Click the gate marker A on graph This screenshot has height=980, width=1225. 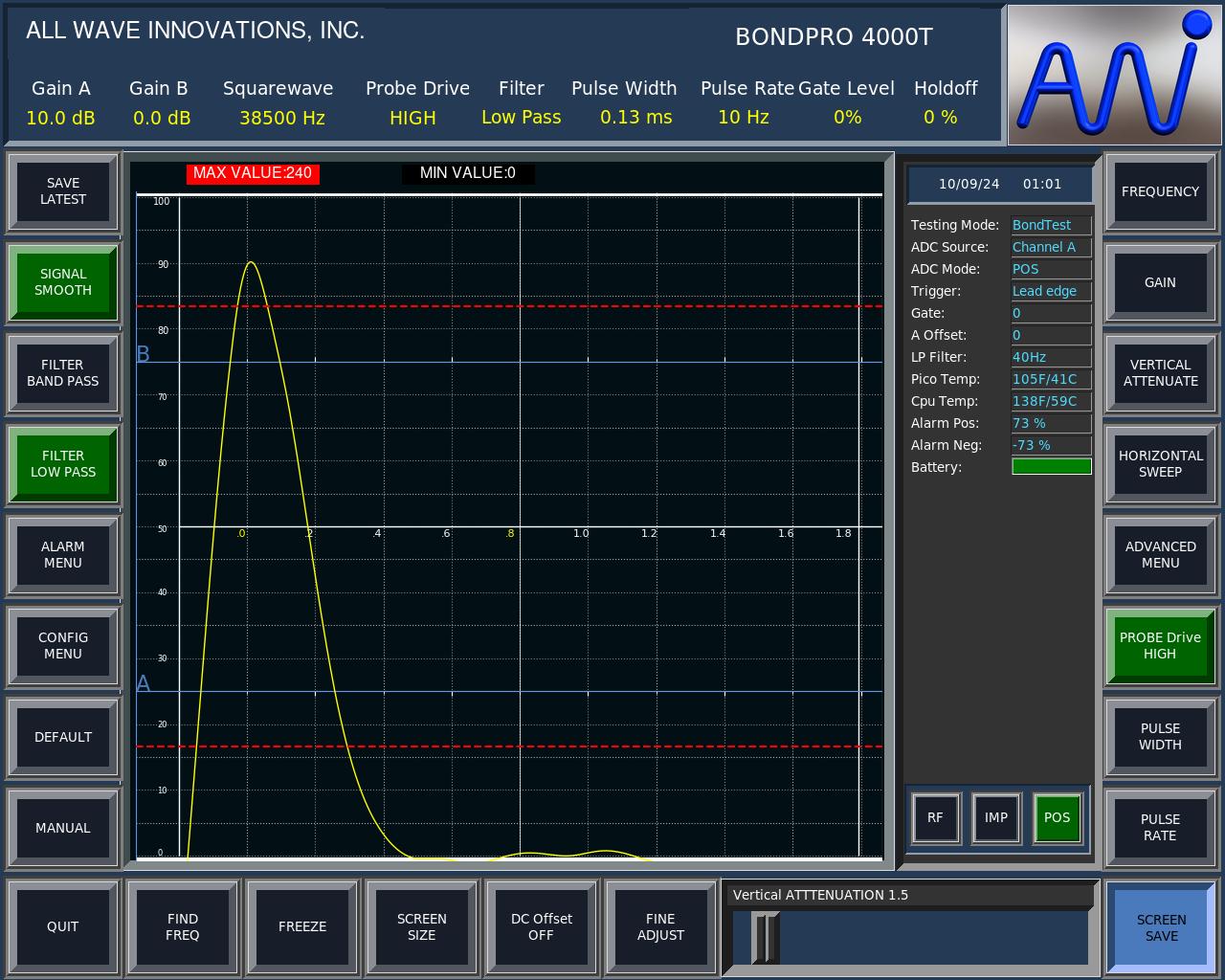[144, 683]
